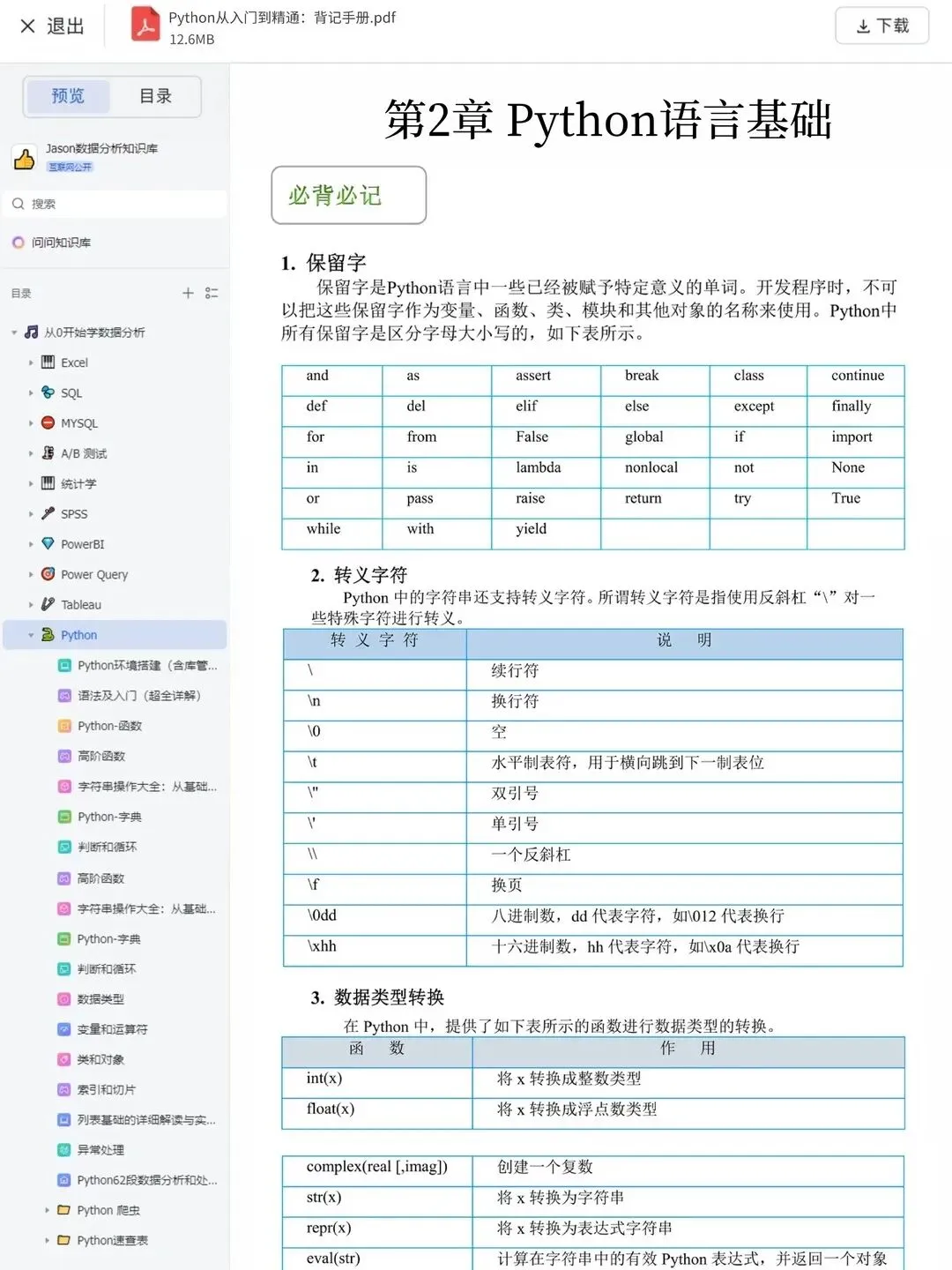Click the folder icon of Python 爬虫

coord(63,1210)
